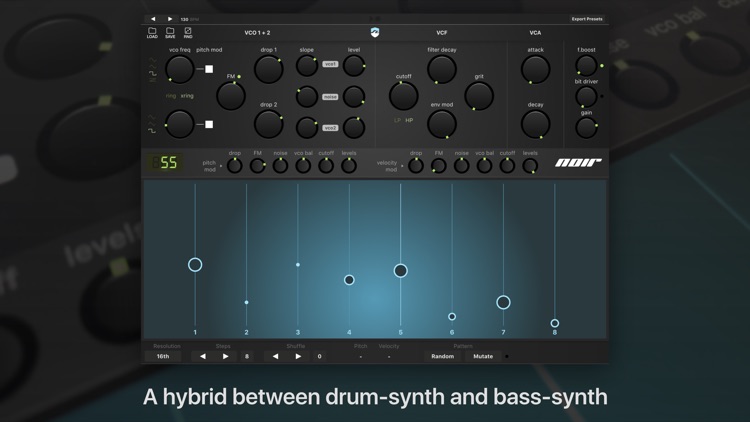The height and width of the screenshot is (422, 750).
Task: Click the vco freq knob
Action: [179, 69]
